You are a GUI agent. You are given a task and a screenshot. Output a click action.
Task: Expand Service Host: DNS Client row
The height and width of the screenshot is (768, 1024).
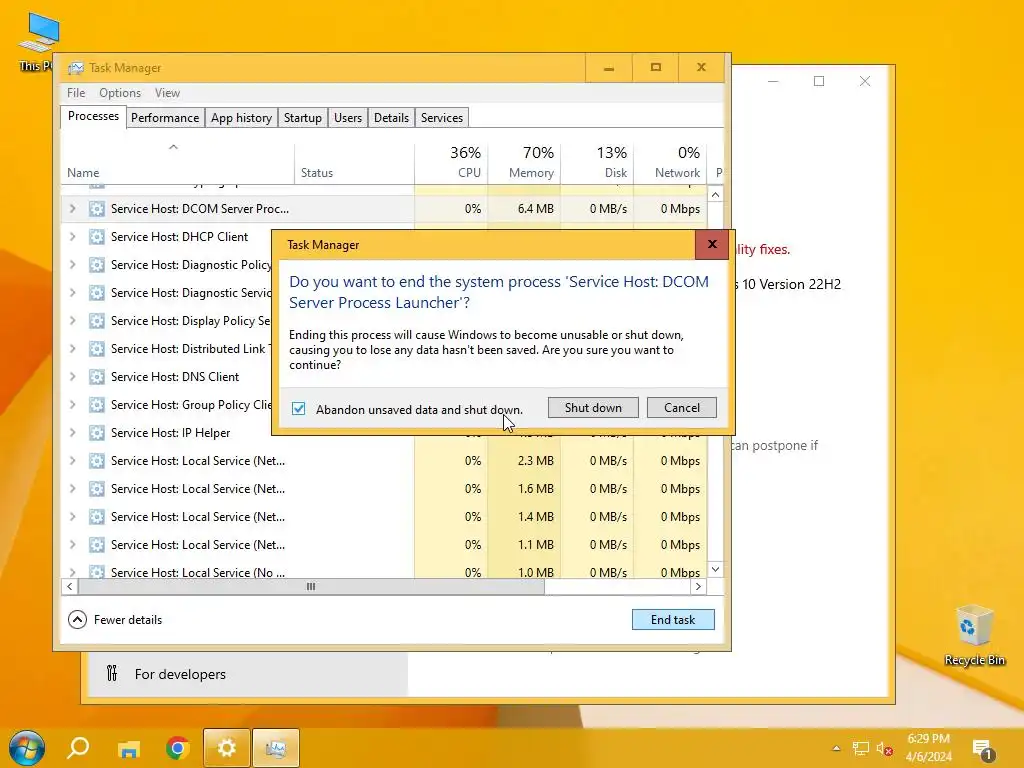click(72, 377)
